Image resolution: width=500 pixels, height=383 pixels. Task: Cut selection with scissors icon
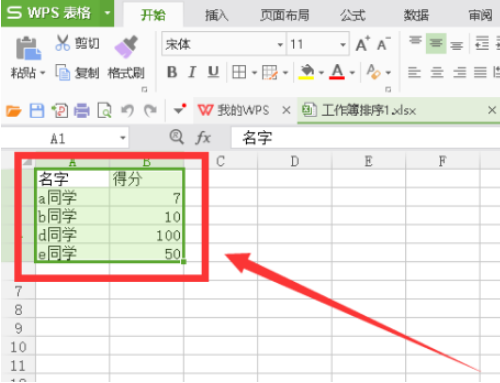pyautogui.click(x=62, y=43)
